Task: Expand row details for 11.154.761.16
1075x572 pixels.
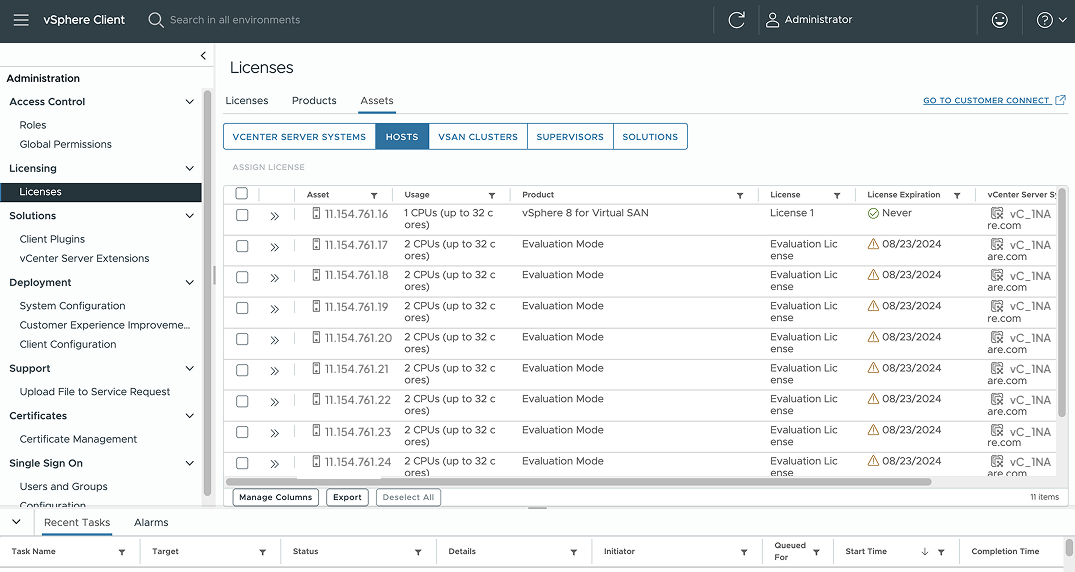Action: pos(274,216)
